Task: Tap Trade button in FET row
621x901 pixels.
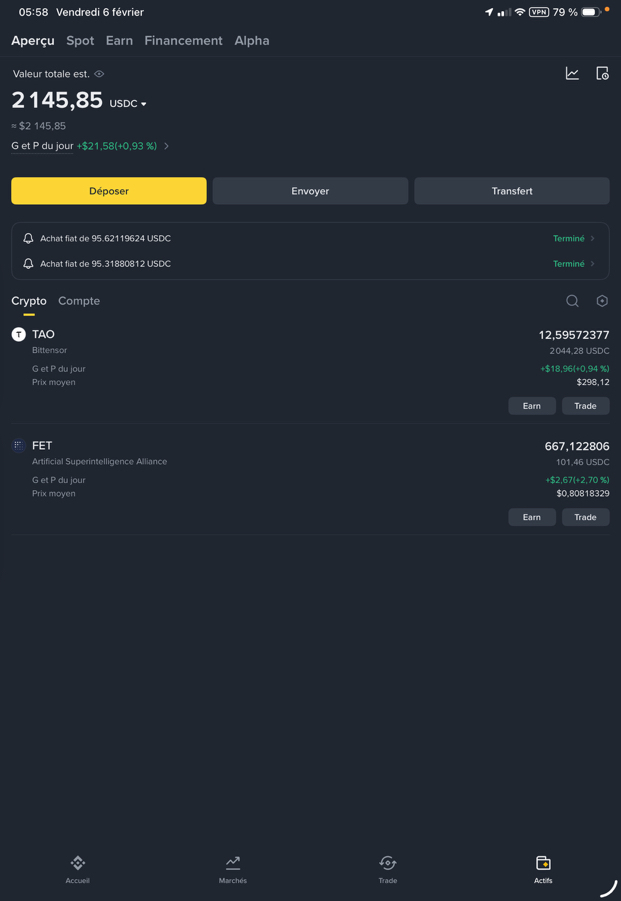Action: (585, 517)
